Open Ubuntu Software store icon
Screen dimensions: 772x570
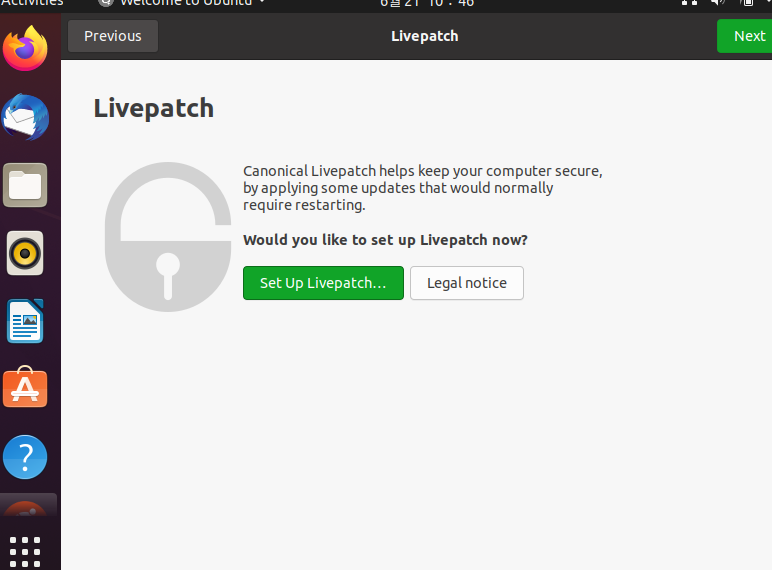pyautogui.click(x=25, y=387)
